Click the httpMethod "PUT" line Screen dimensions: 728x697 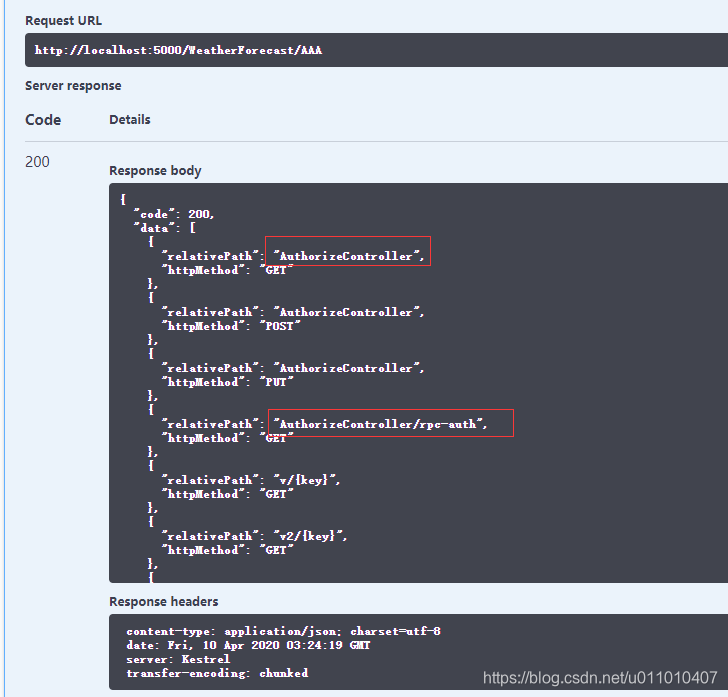pyautogui.click(x=228, y=382)
